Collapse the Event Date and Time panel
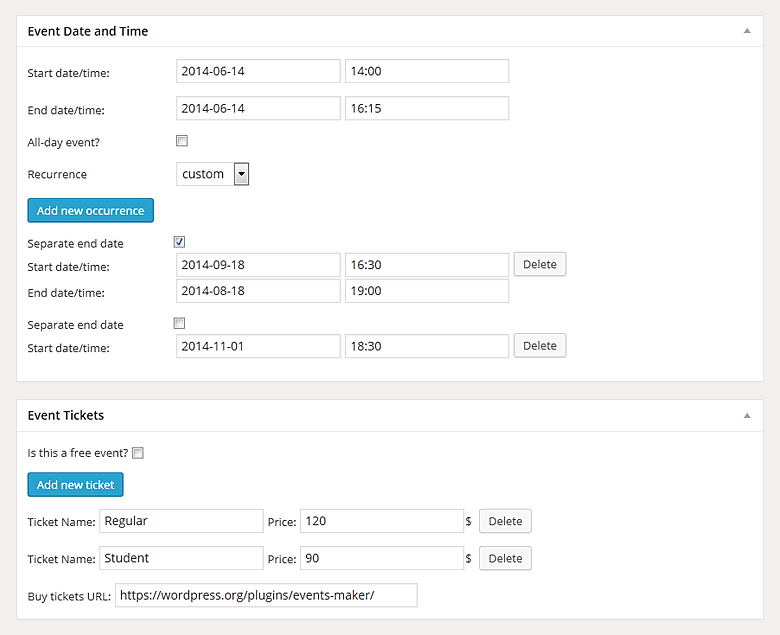This screenshot has width=780, height=635. (x=746, y=31)
